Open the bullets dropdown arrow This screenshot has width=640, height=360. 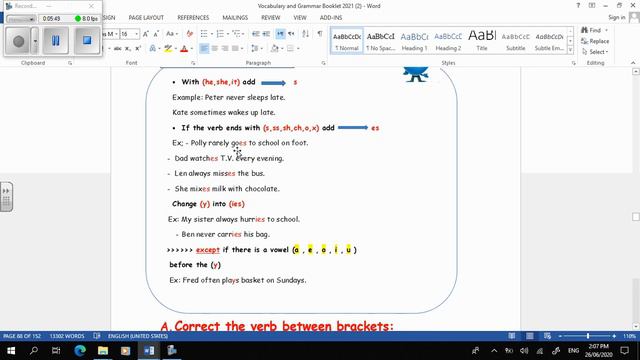(212, 34)
